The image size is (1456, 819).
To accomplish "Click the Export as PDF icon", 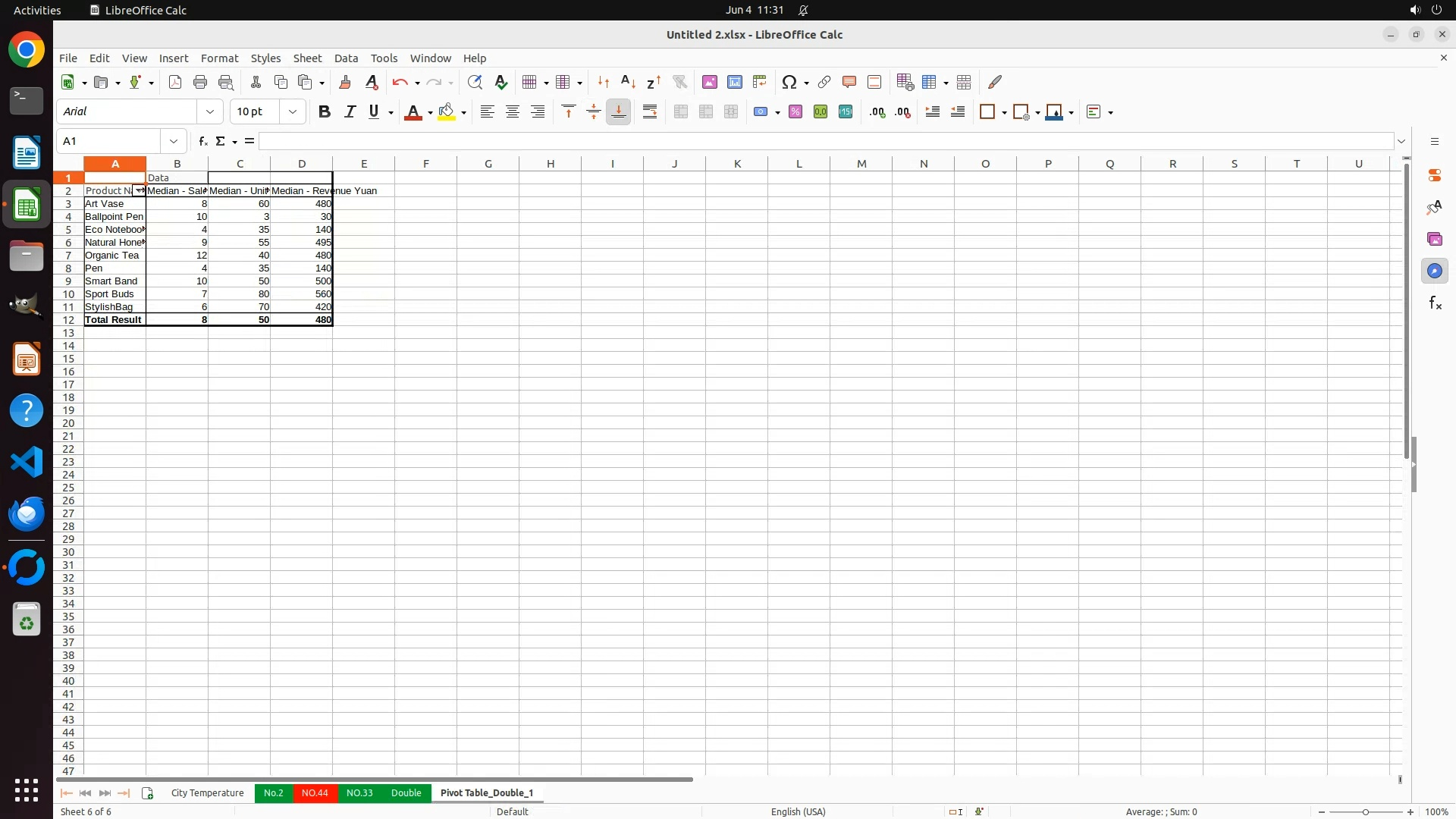I will [175, 82].
